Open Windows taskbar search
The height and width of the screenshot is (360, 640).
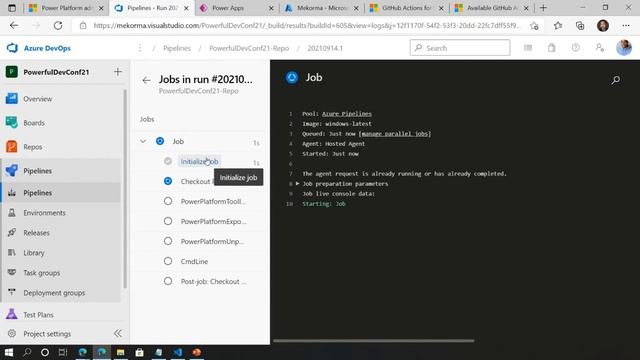point(27,352)
